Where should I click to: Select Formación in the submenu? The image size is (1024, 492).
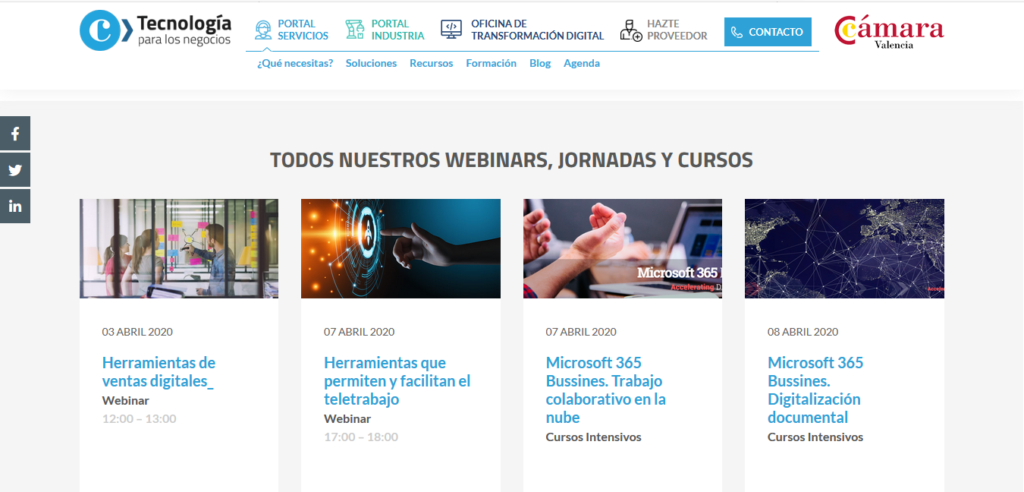tap(491, 63)
